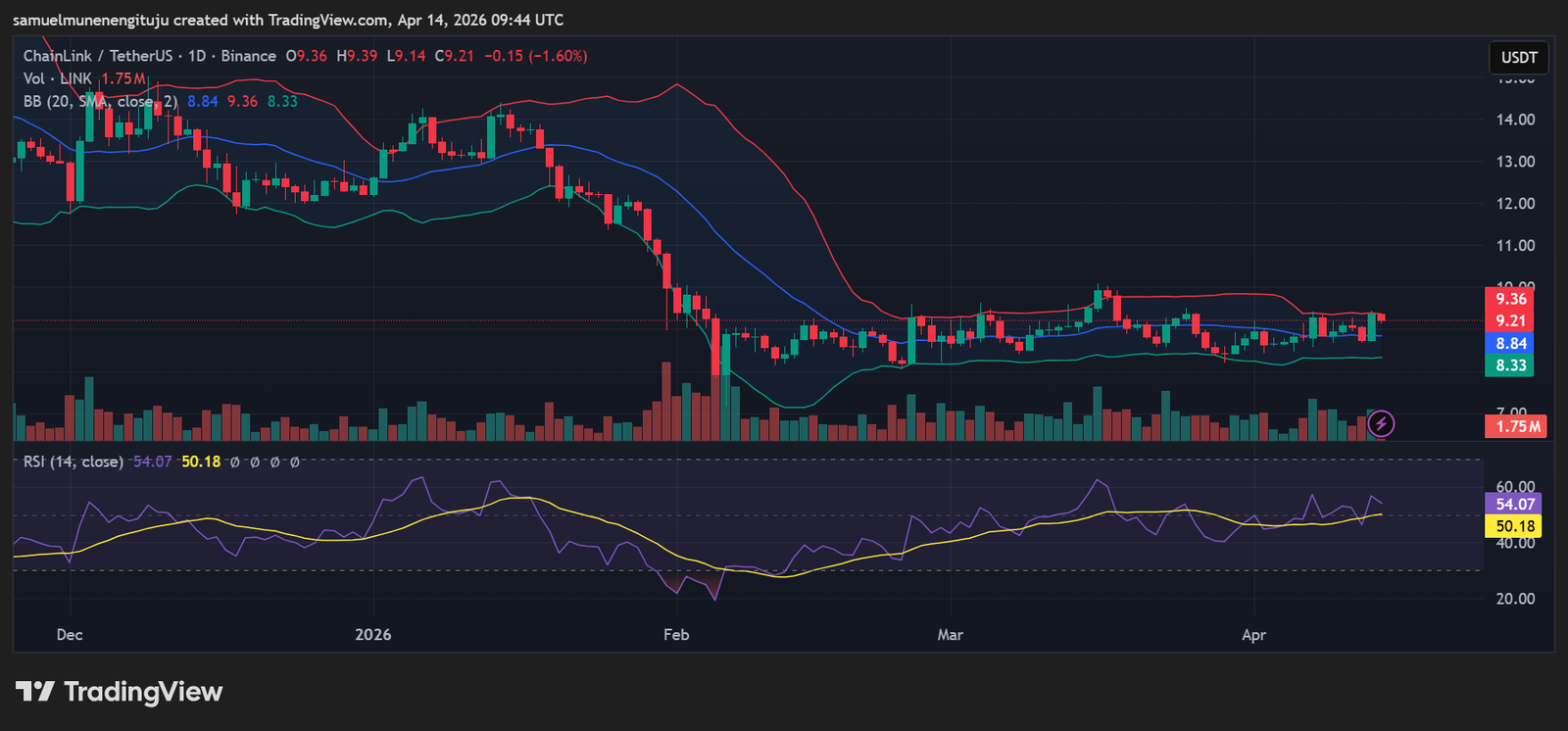
Task: Click the red 9.36 upper band price label
Action: tap(1511, 299)
